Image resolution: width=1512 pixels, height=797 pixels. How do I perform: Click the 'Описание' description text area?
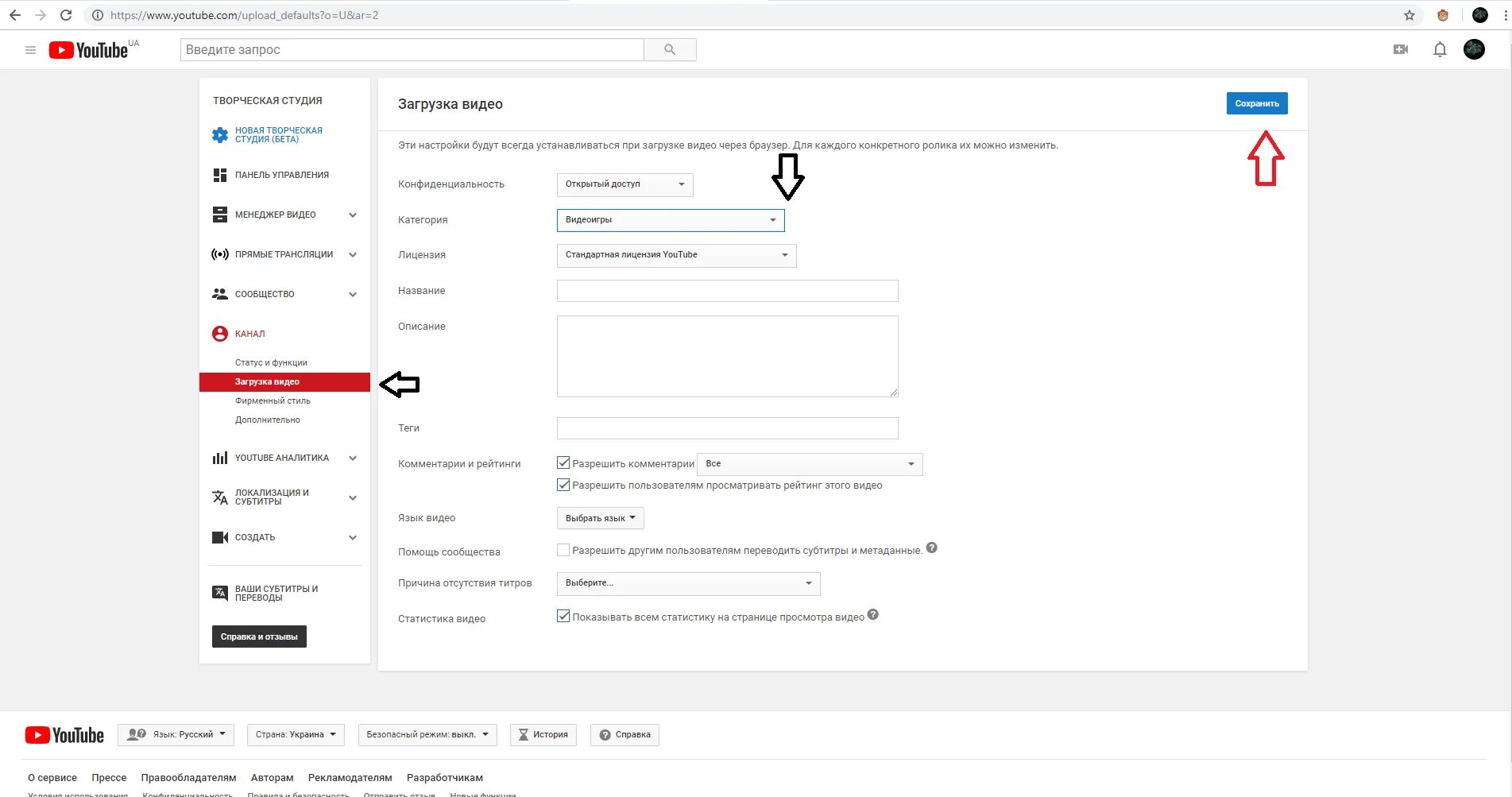(728, 356)
